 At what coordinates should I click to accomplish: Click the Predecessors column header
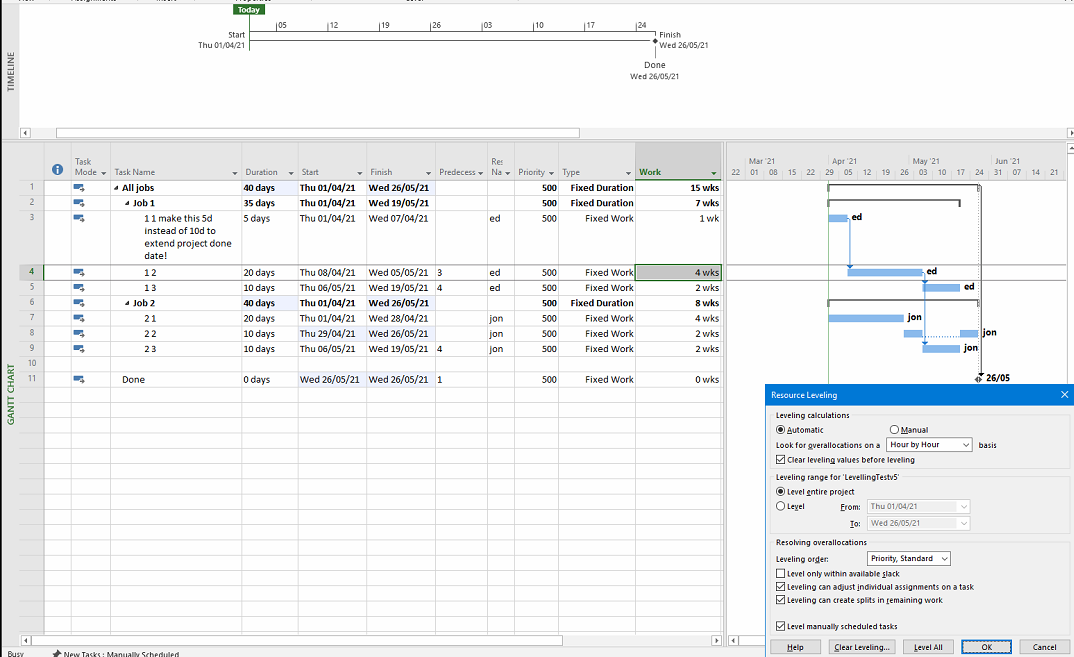(x=461, y=163)
